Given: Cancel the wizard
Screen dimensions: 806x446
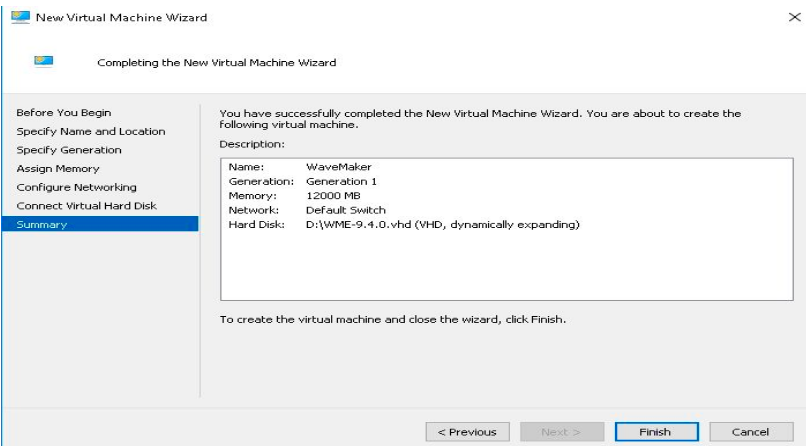Looking at the screenshot, I should pos(750,432).
